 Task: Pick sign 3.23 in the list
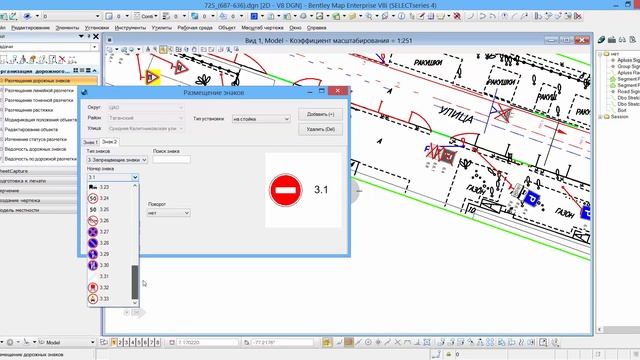pyautogui.click(x=110, y=187)
